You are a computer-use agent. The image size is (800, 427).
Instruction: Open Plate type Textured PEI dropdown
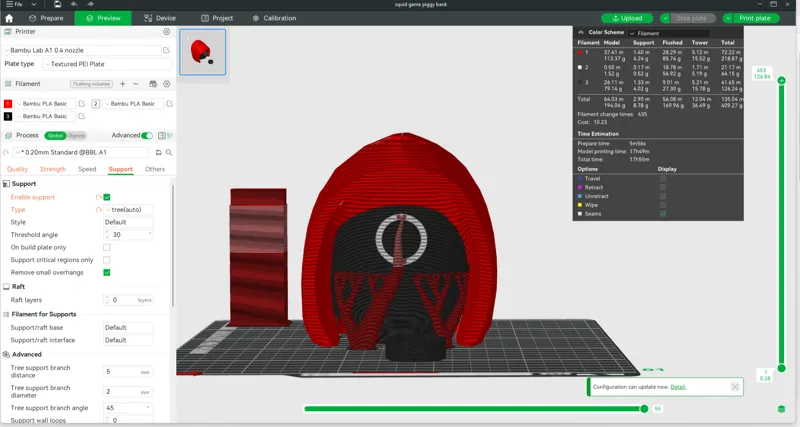[x=107, y=64]
